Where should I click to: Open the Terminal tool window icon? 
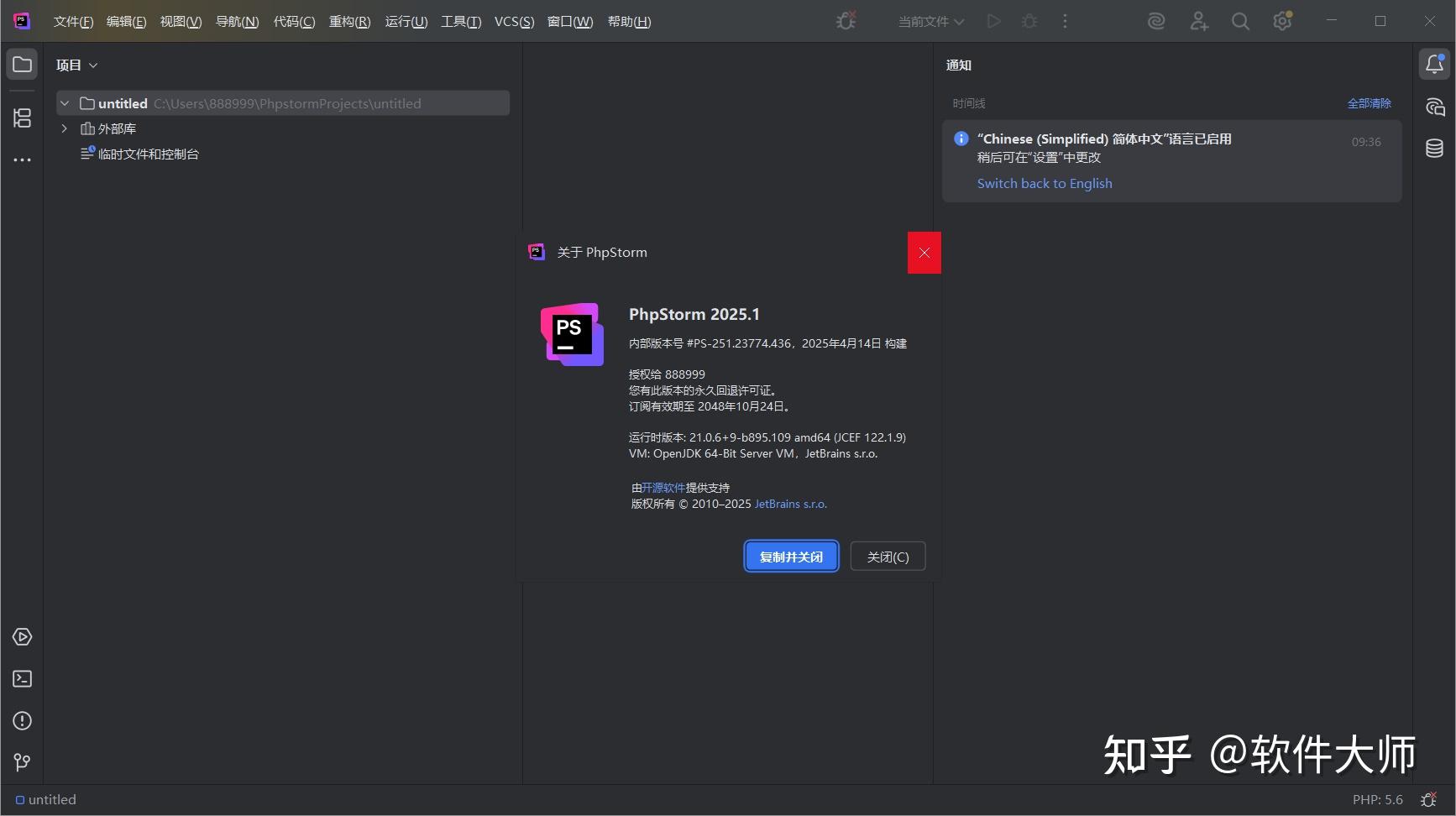[23, 679]
